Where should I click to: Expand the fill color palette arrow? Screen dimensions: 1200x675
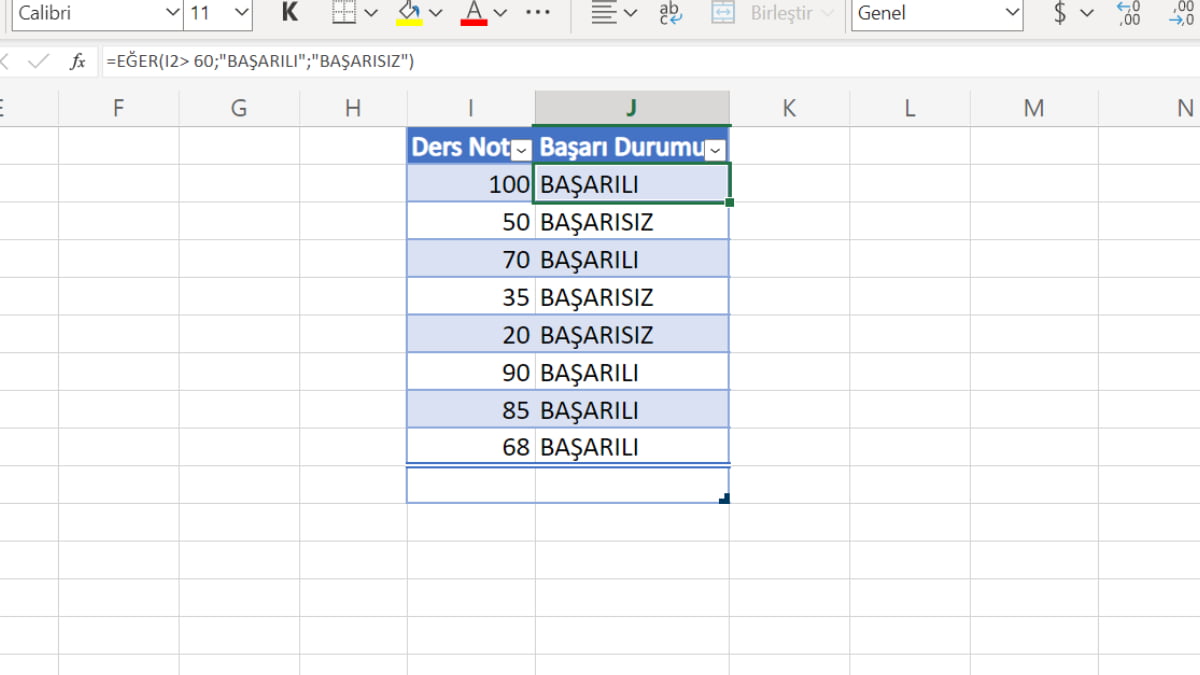tap(436, 13)
